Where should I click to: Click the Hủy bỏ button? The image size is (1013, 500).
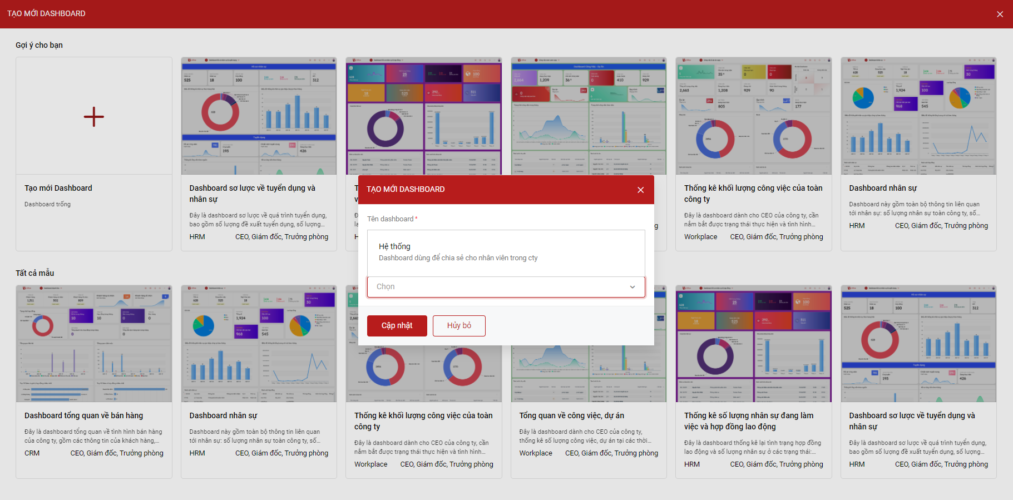pos(459,326)
